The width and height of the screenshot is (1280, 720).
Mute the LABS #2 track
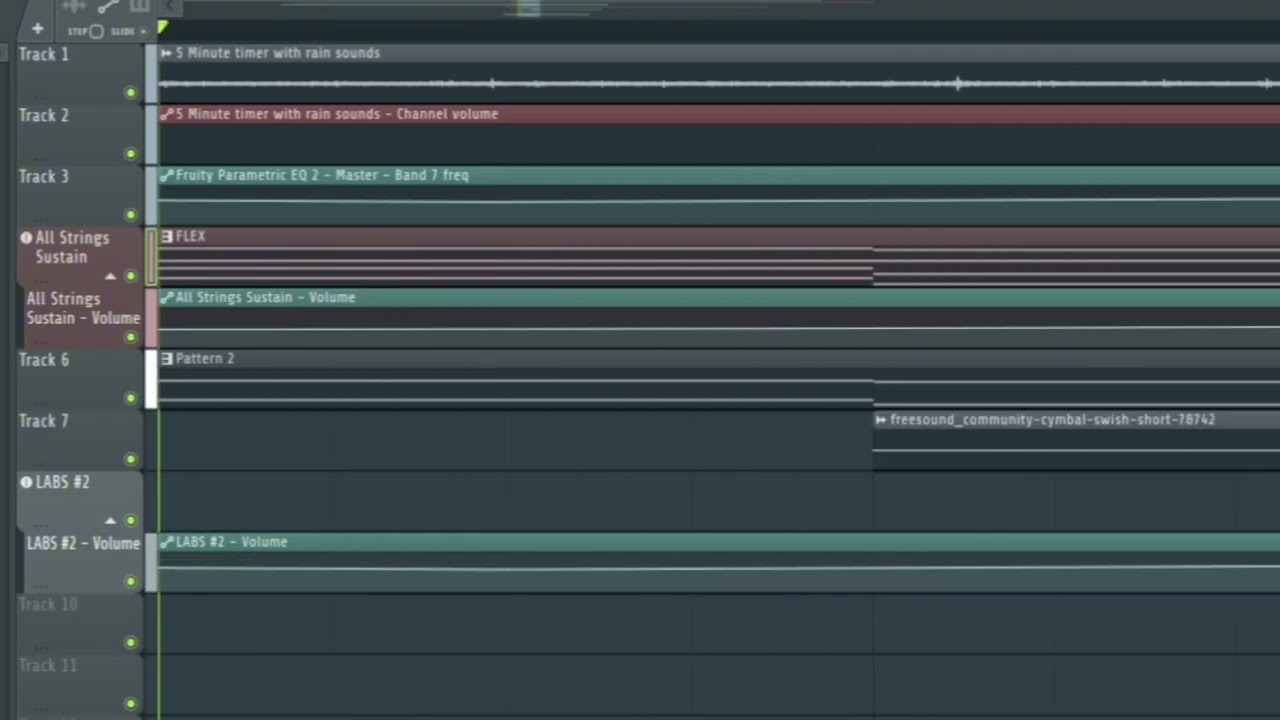[130, 520]
